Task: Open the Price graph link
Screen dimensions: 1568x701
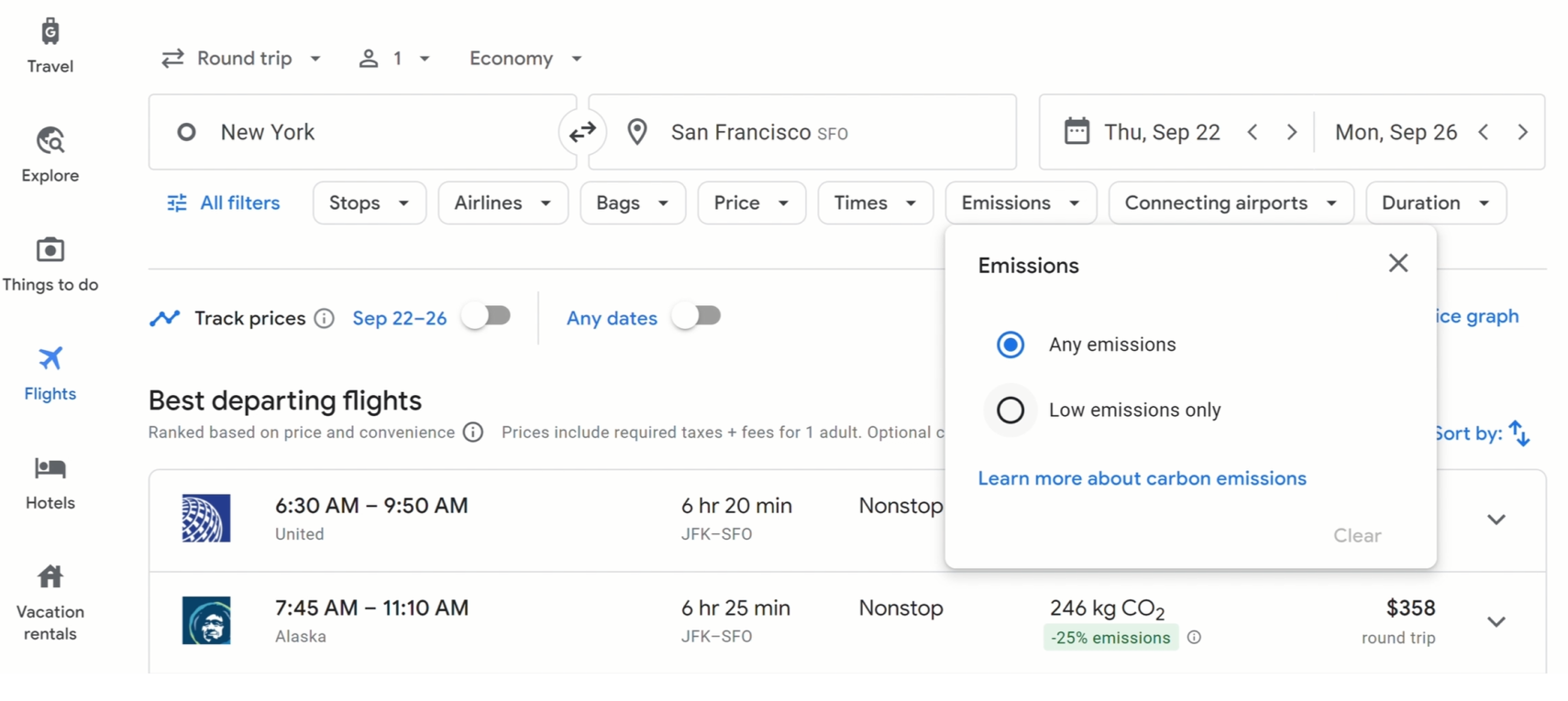Action: coord(1477,316)
